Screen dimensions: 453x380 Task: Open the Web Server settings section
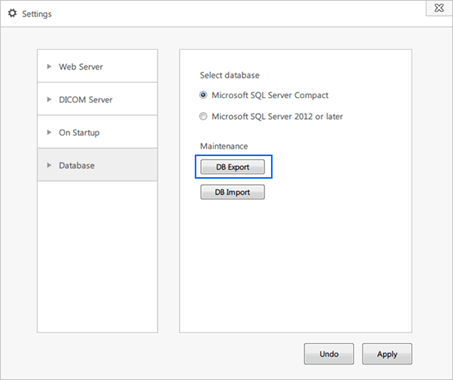81,67
